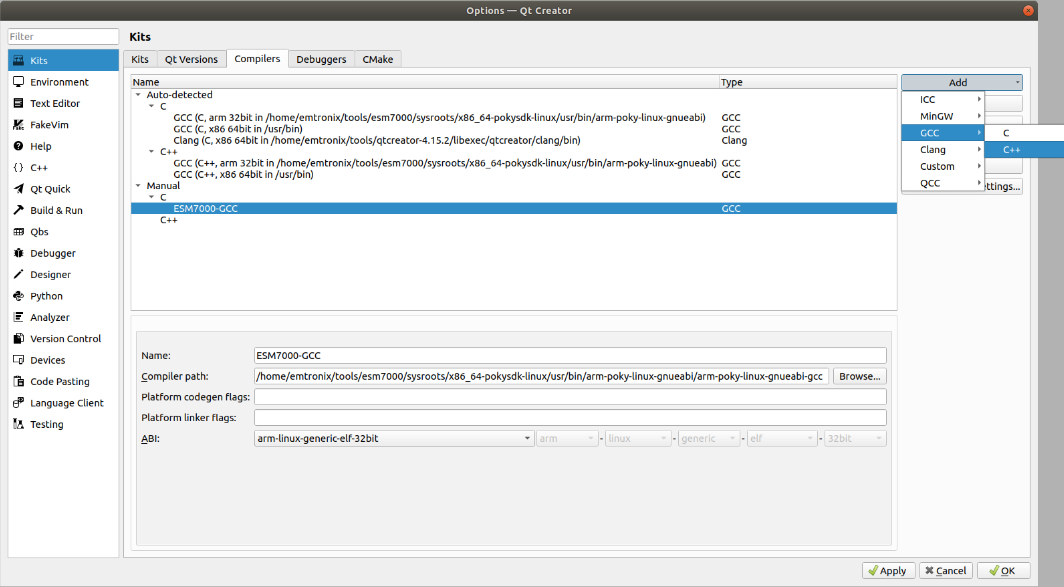1064x587 pixels.
Task: Collapse the C++ group under Auto-detected
Action: click(x=151, y=152)
